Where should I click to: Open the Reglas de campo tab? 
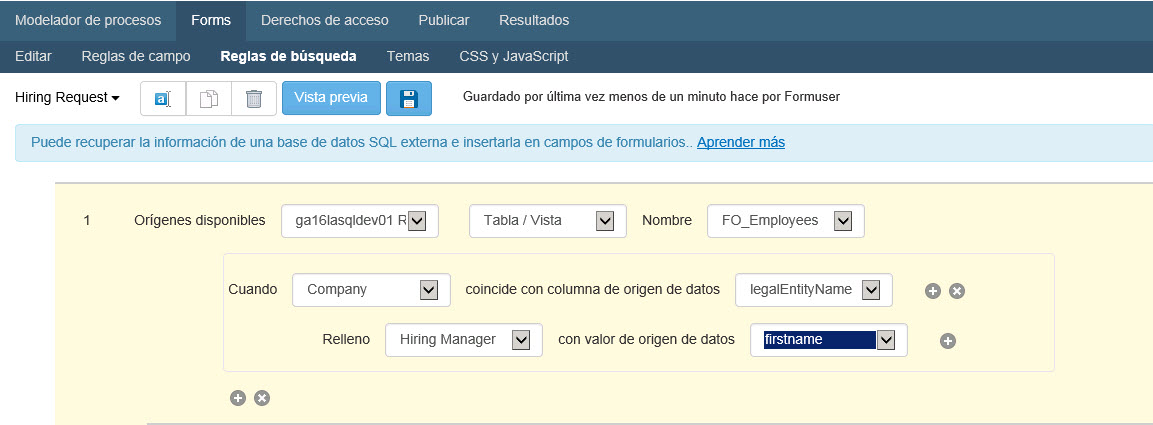136,56
